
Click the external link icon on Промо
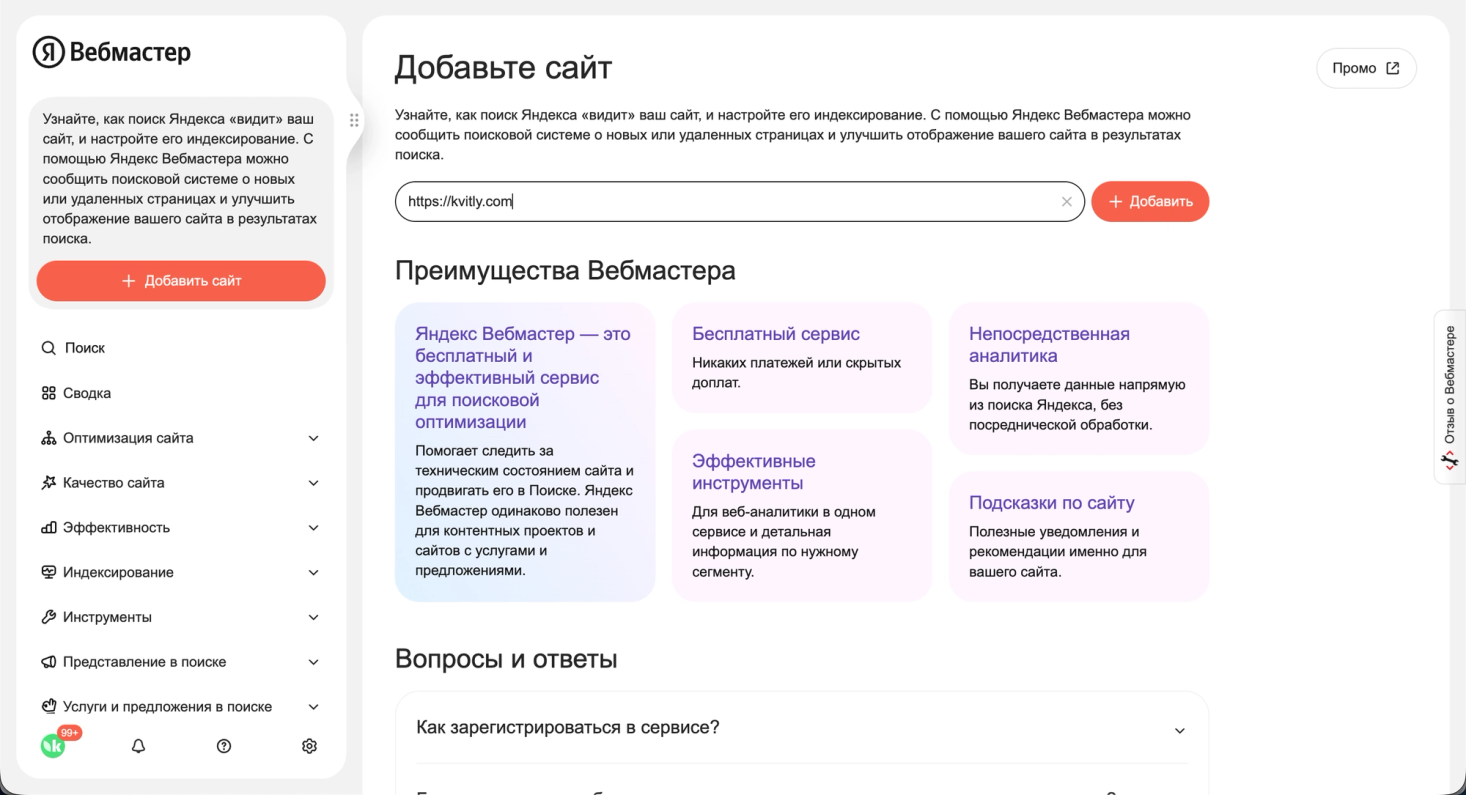[x=1393, y=68]
